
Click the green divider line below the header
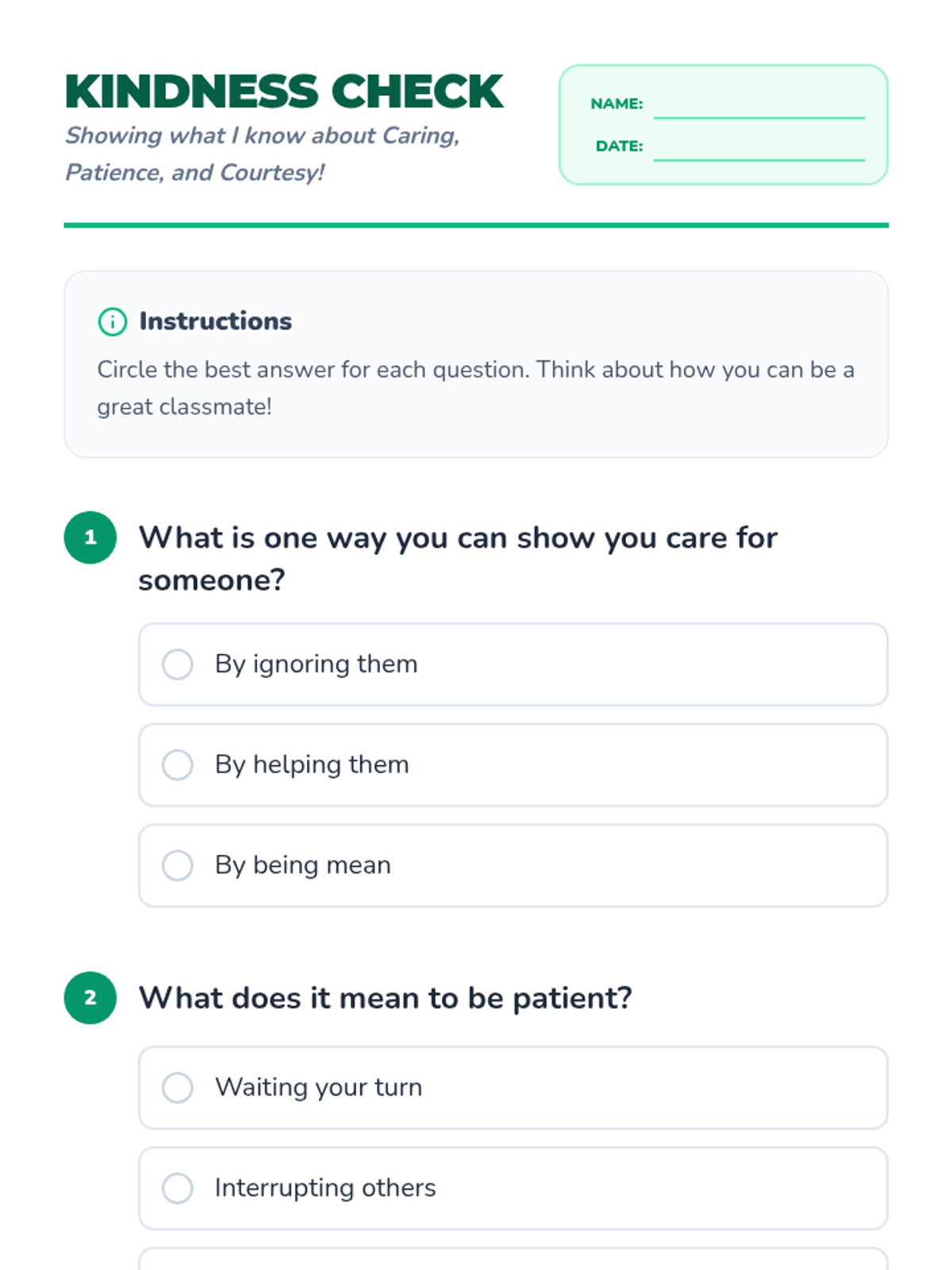(476, 225)
